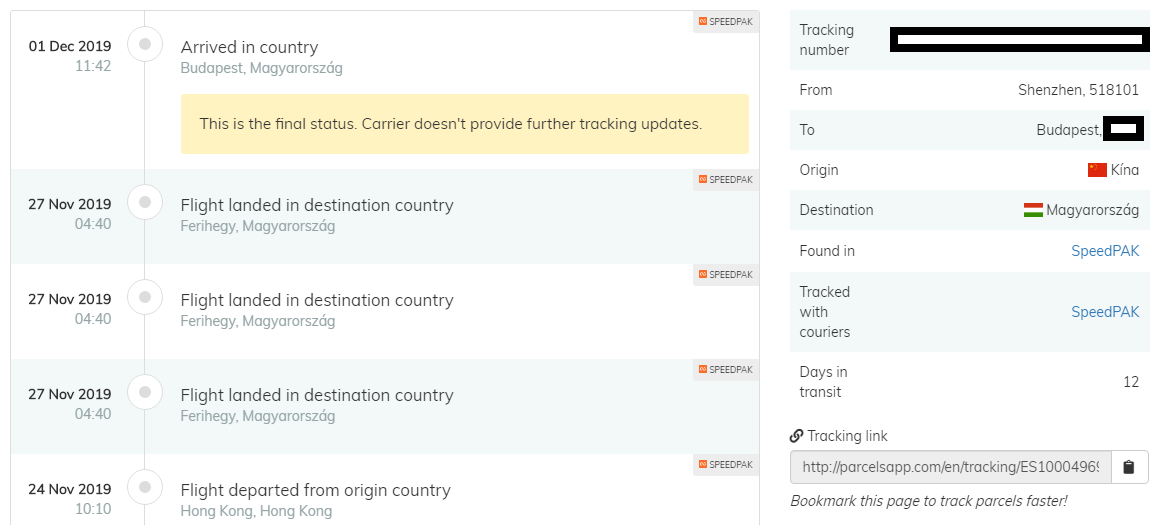1162x525 pixels.
Task: Click the Hong Kong, Hong Kong location text
Action: point(256,511)
